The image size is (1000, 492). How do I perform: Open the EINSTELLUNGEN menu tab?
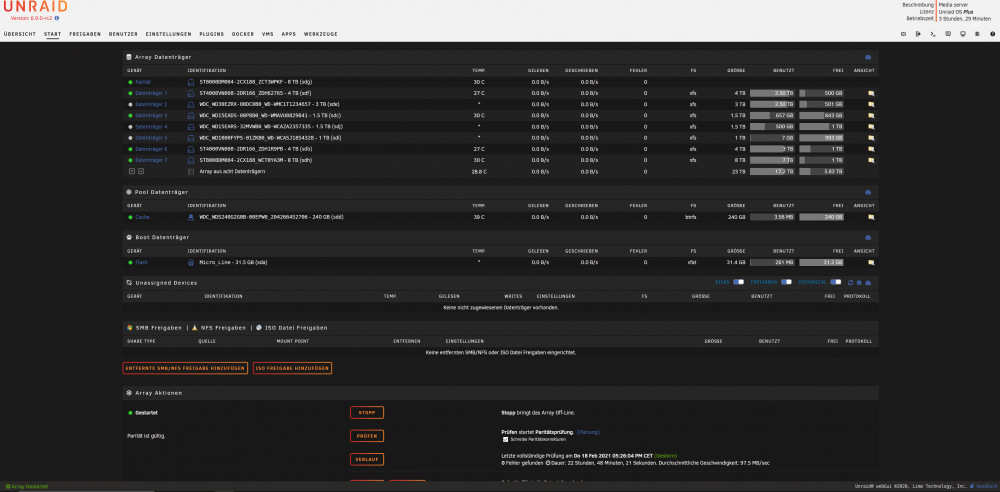click(x=168, y=34)
